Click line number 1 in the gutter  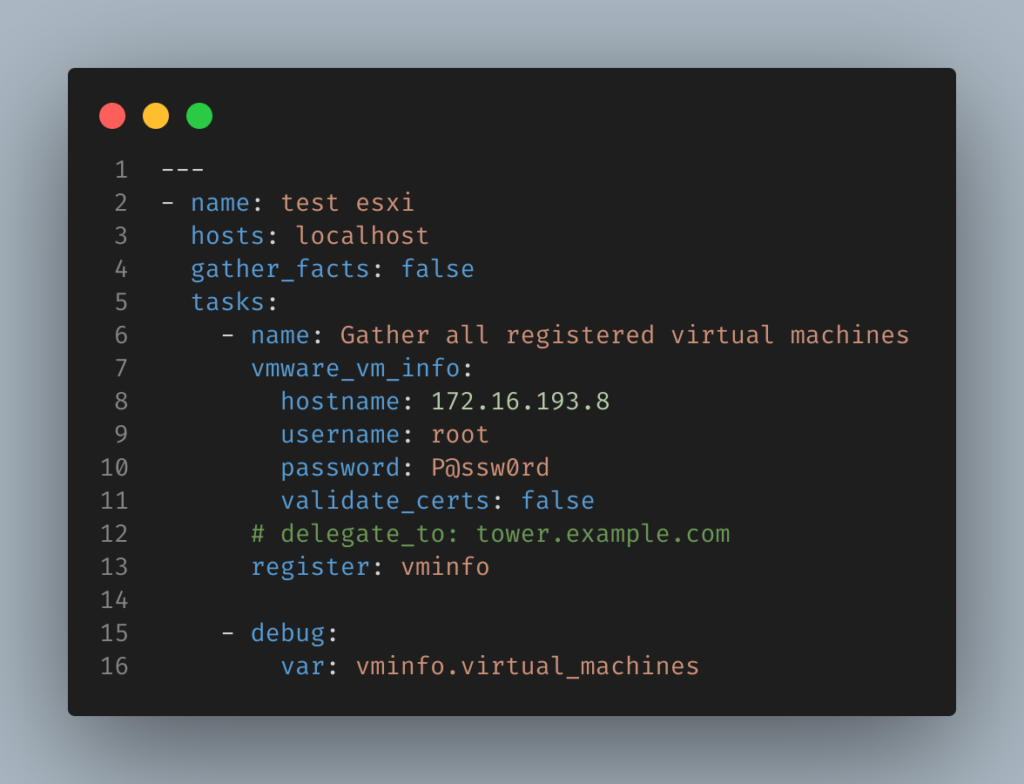point(121,170)
